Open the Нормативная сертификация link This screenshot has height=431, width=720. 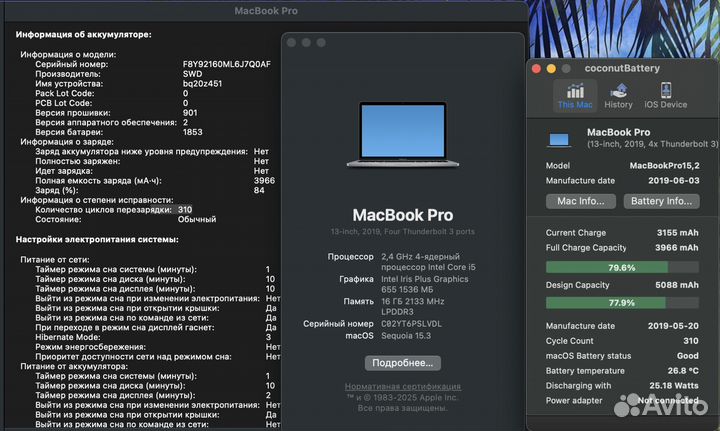click(x=403, y=386)
